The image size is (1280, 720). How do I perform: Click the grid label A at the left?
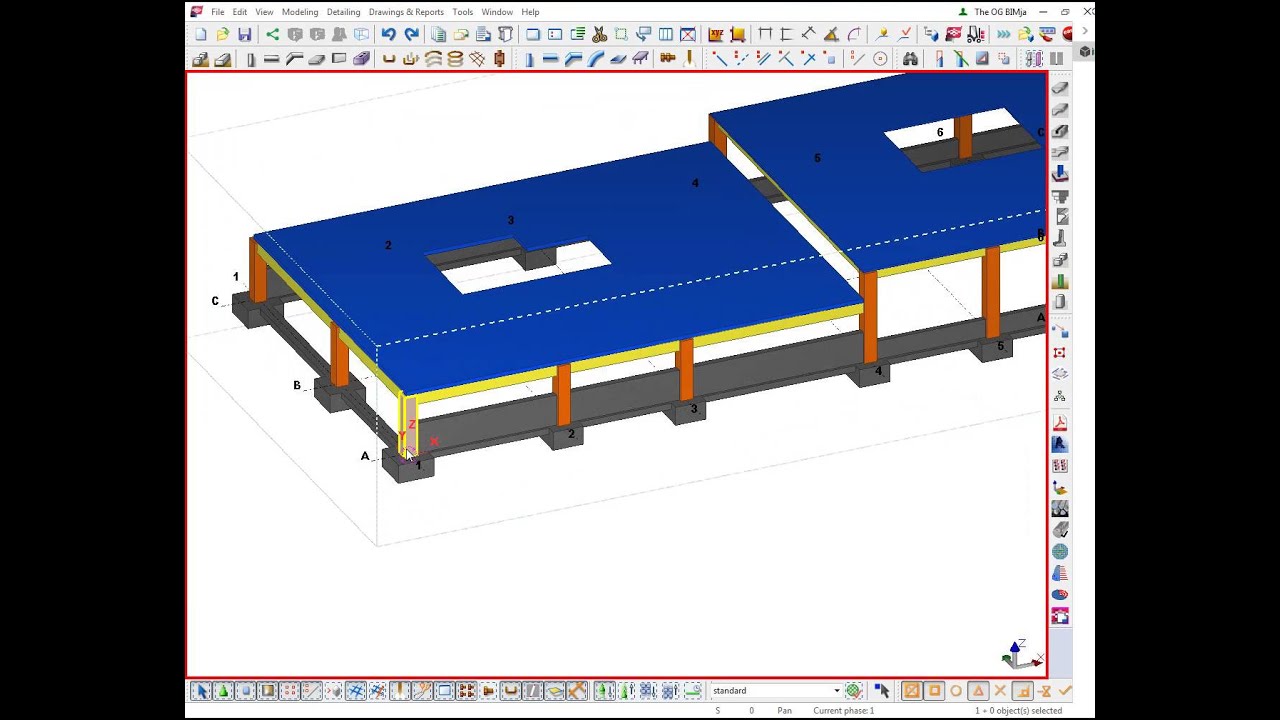click(365, 456)
